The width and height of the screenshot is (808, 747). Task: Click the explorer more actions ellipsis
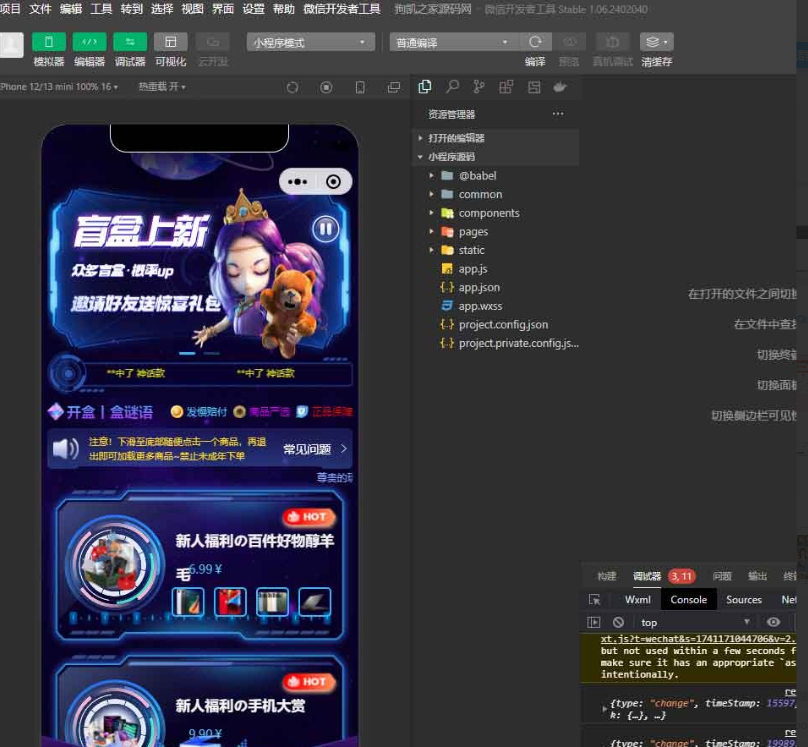[558, 114]
